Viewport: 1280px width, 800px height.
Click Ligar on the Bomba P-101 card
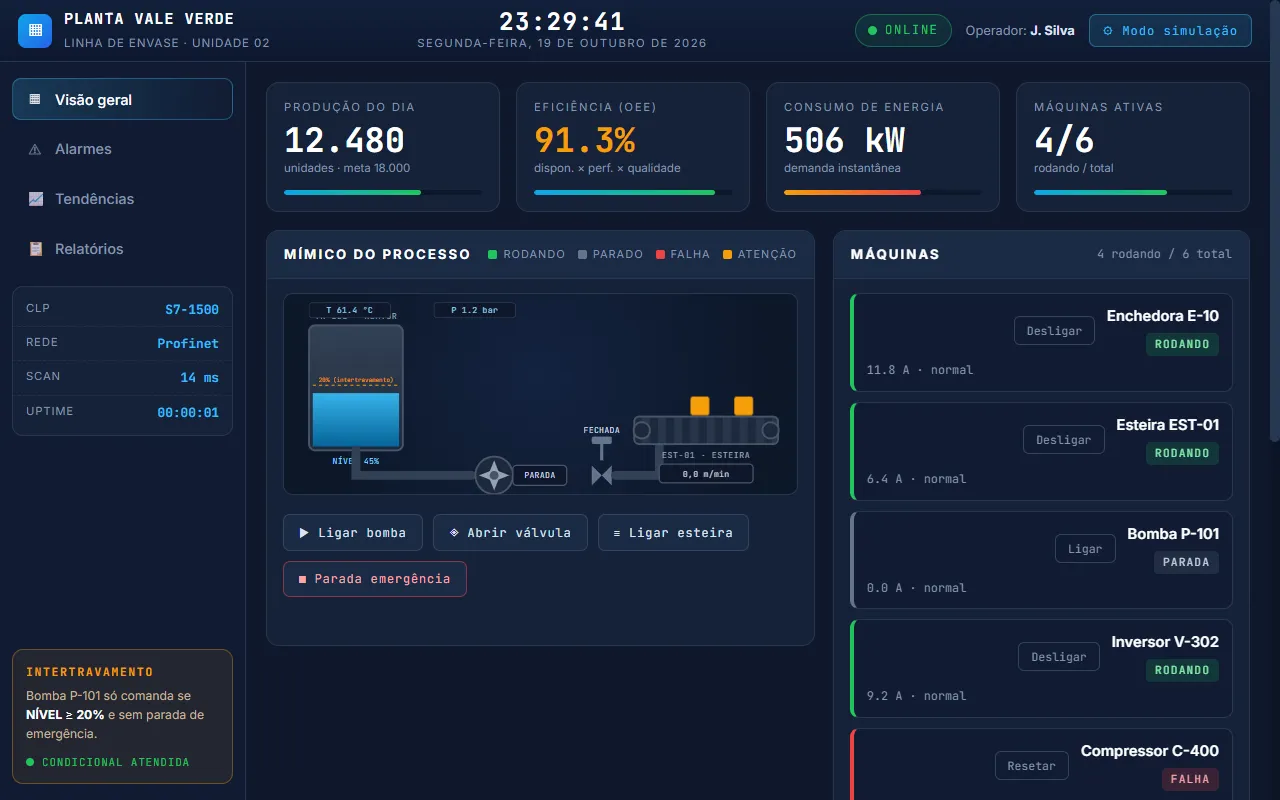1085,549
